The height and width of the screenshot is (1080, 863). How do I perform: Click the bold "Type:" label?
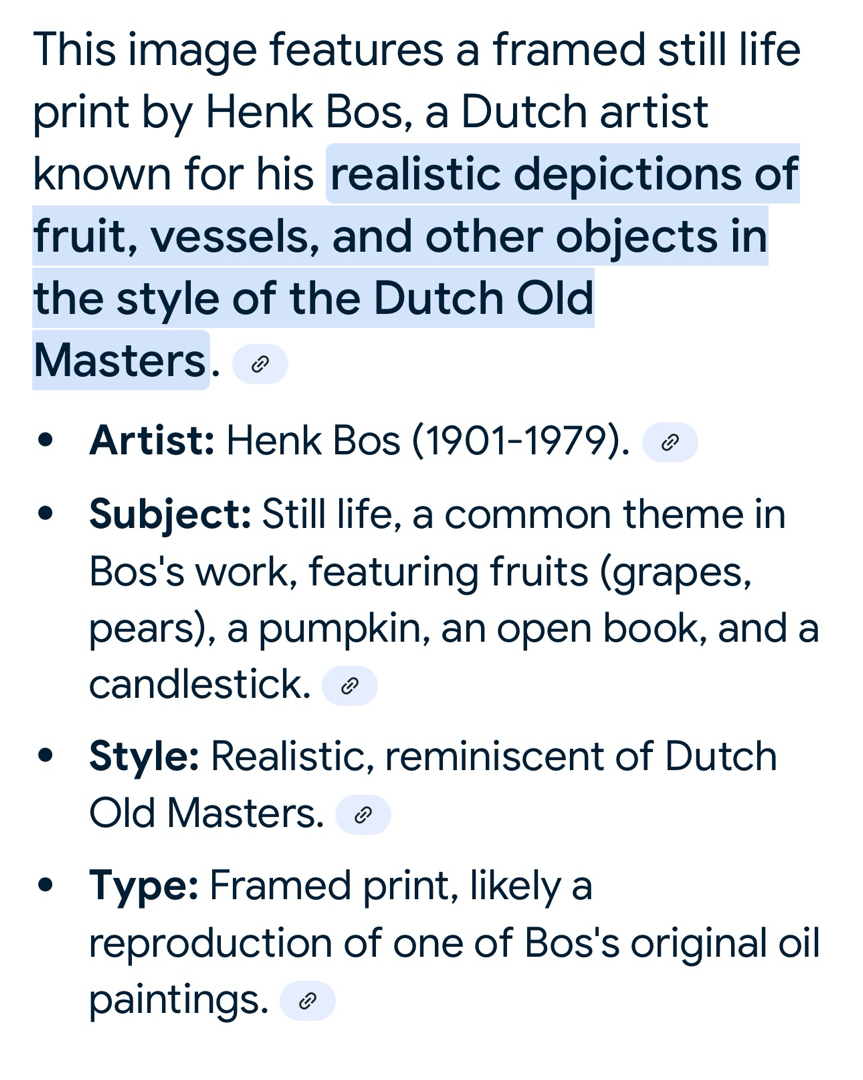144,886
